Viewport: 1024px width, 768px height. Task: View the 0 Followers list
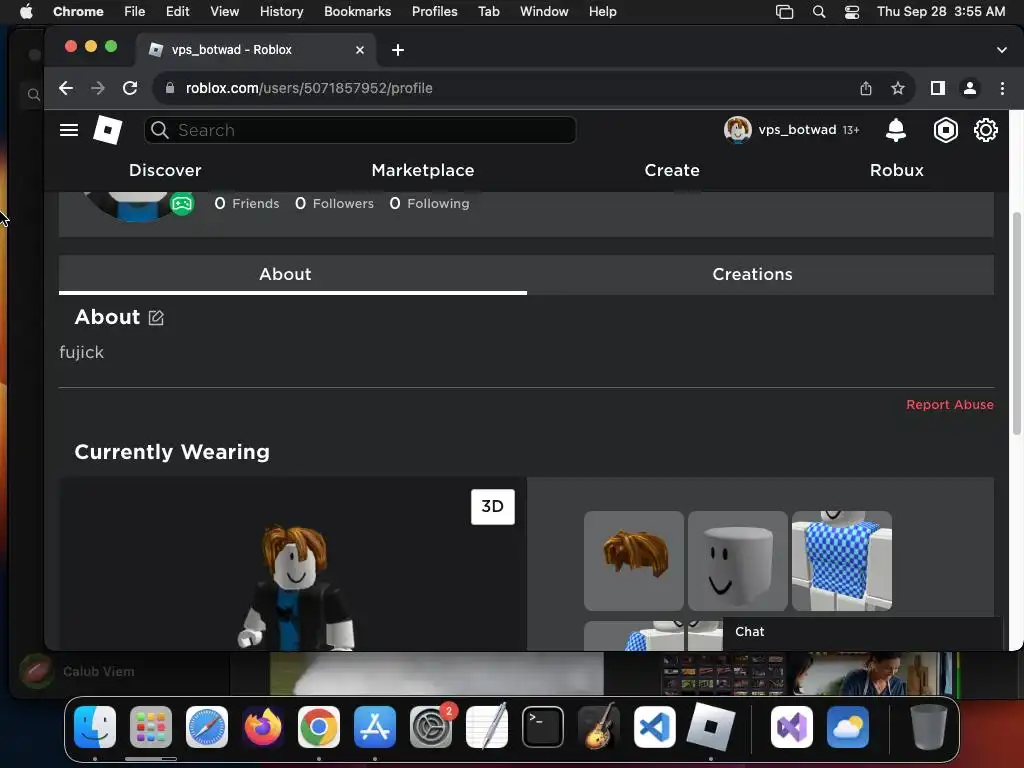334,204
